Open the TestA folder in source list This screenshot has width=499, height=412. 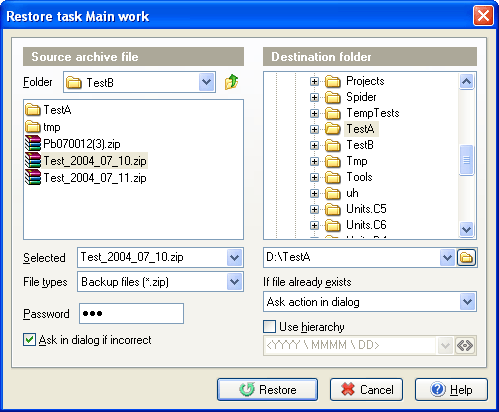(48, 110)
